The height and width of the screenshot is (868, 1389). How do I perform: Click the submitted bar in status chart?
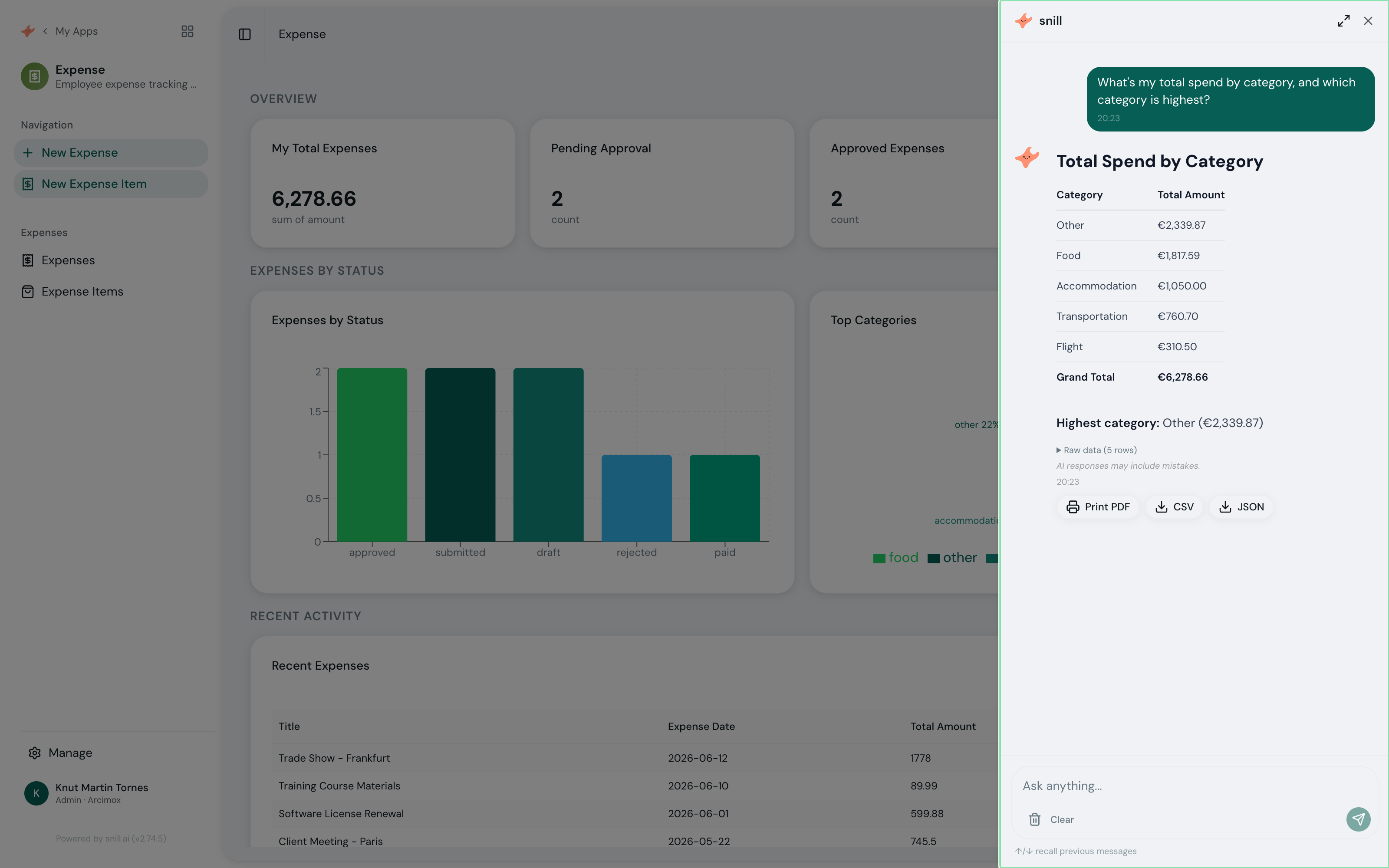[460, 455]
